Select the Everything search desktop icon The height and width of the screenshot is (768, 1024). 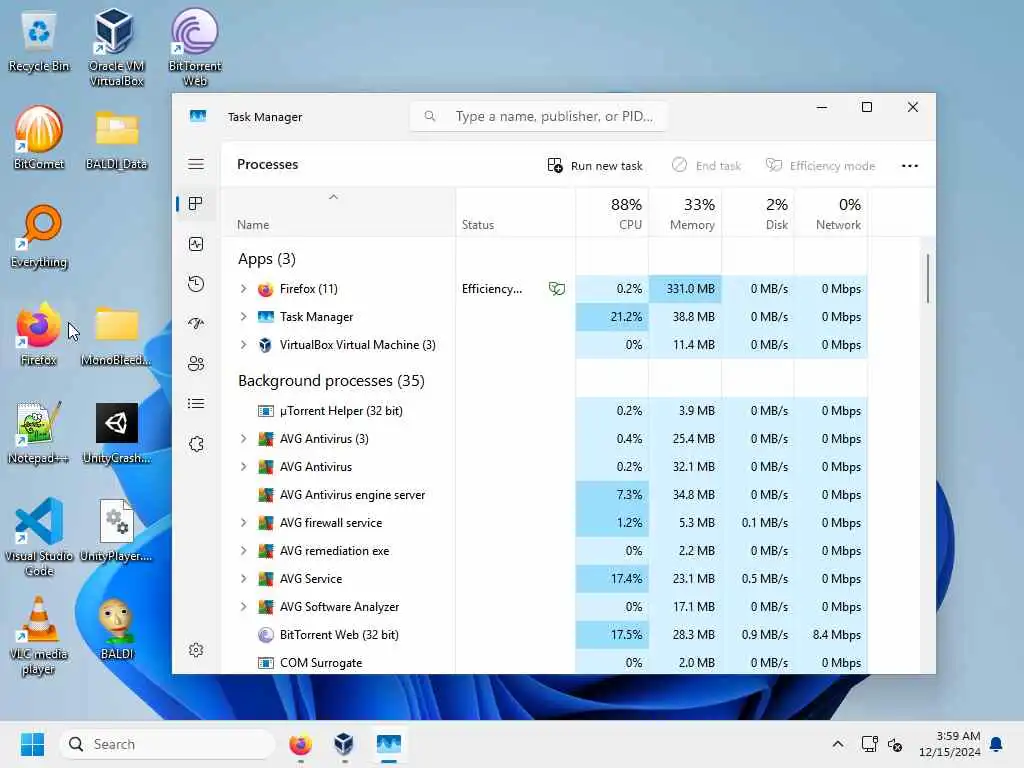(39, 236)
